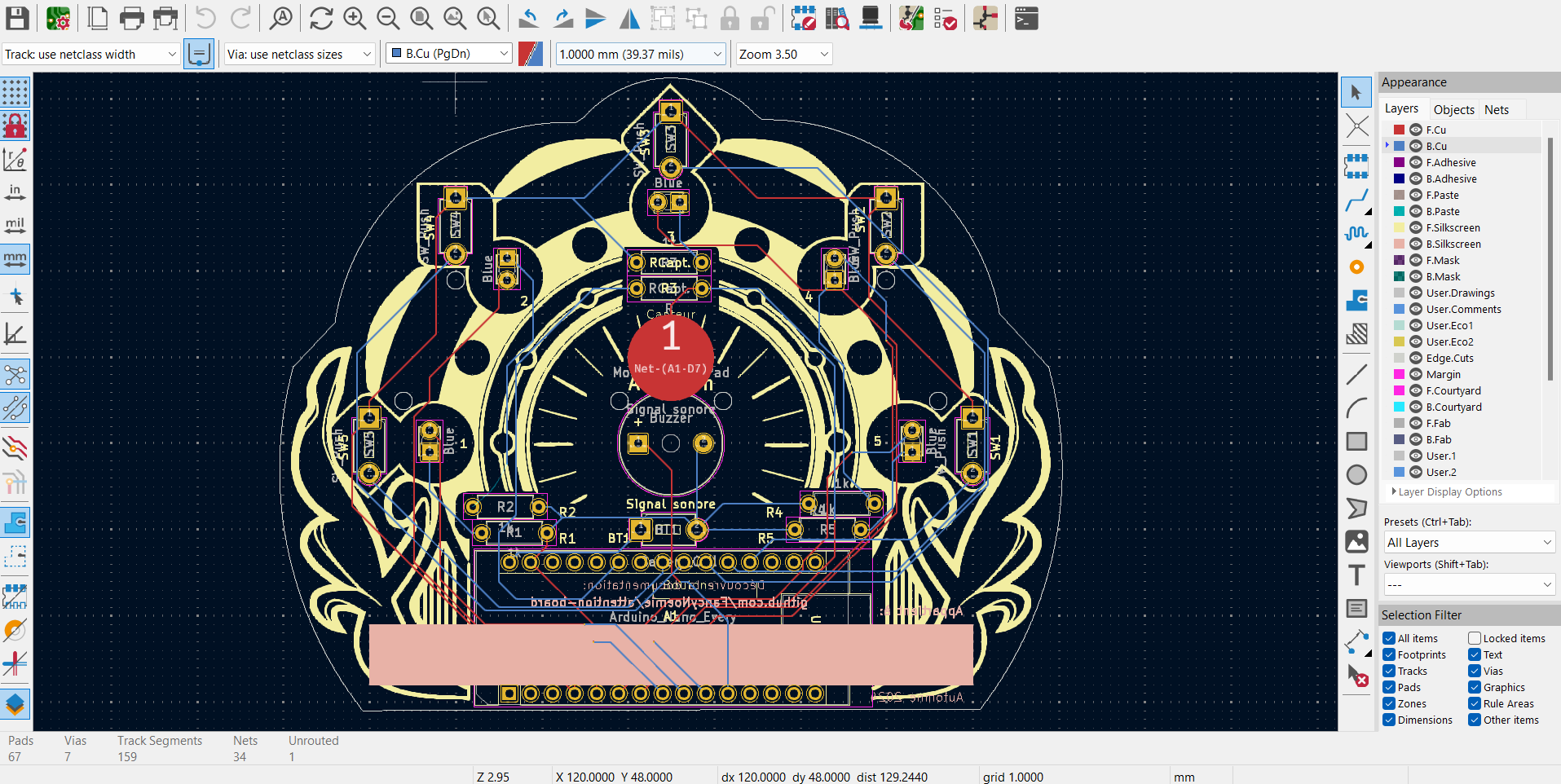
Task: Click the Save board icon
Action: pyautogui.click(x=17, y=18)
